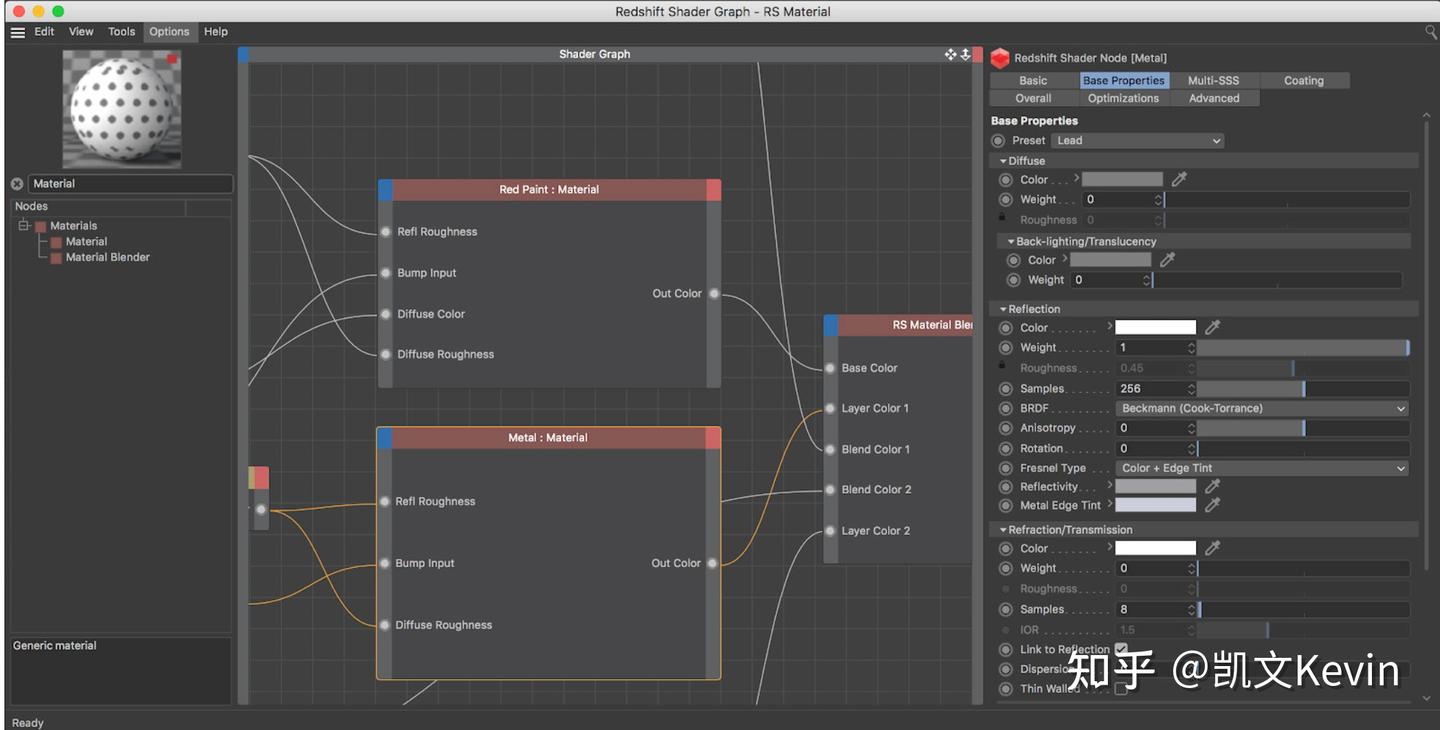Click the Out Color port on Red Paint
This screenshot has width=1440, height=730.
click(713, 294)
